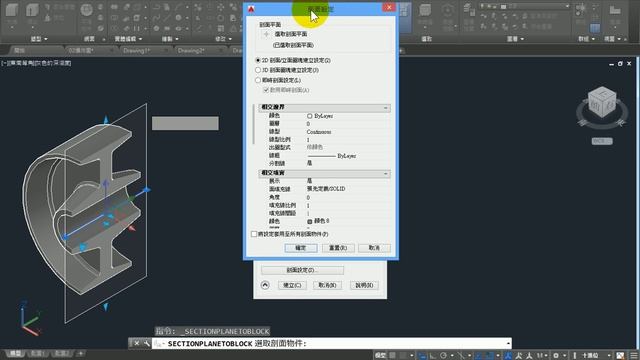Click the clean screen icon in status bar
Image resolution: width=640 pixels, height=360 pixels.
(x=620, y=356)
